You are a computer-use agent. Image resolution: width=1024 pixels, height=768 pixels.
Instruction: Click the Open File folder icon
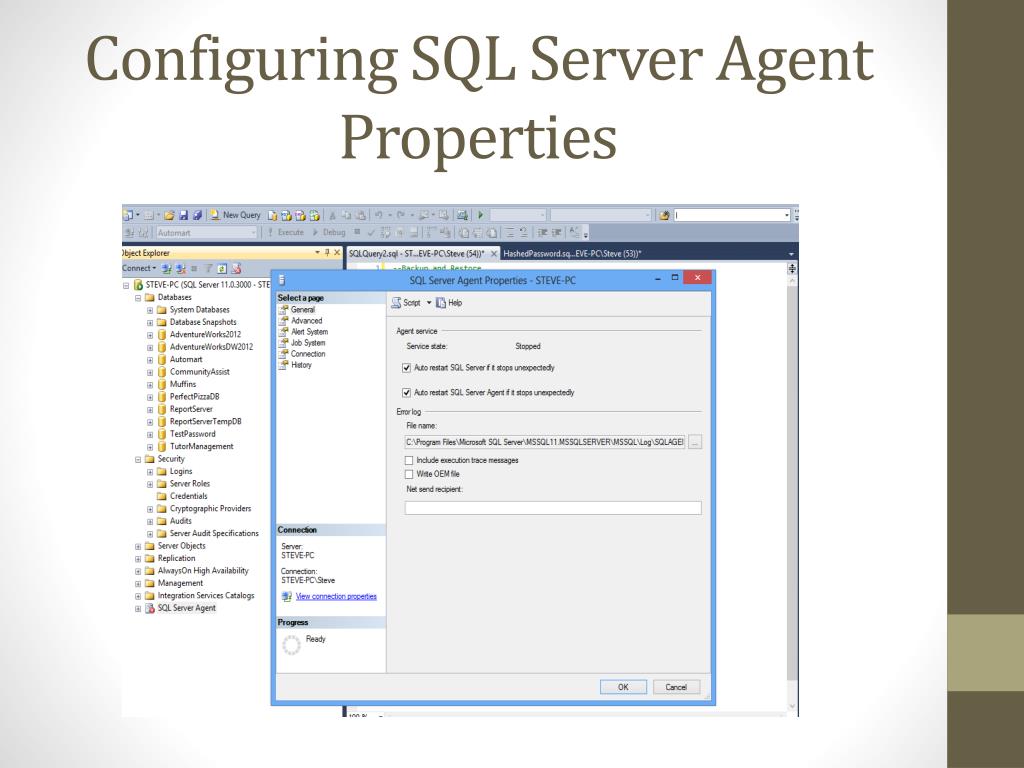click(169, 215)
